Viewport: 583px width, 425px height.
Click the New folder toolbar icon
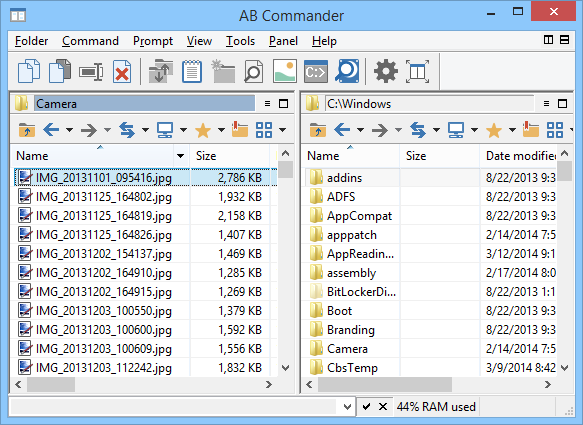tap(223, 71)
